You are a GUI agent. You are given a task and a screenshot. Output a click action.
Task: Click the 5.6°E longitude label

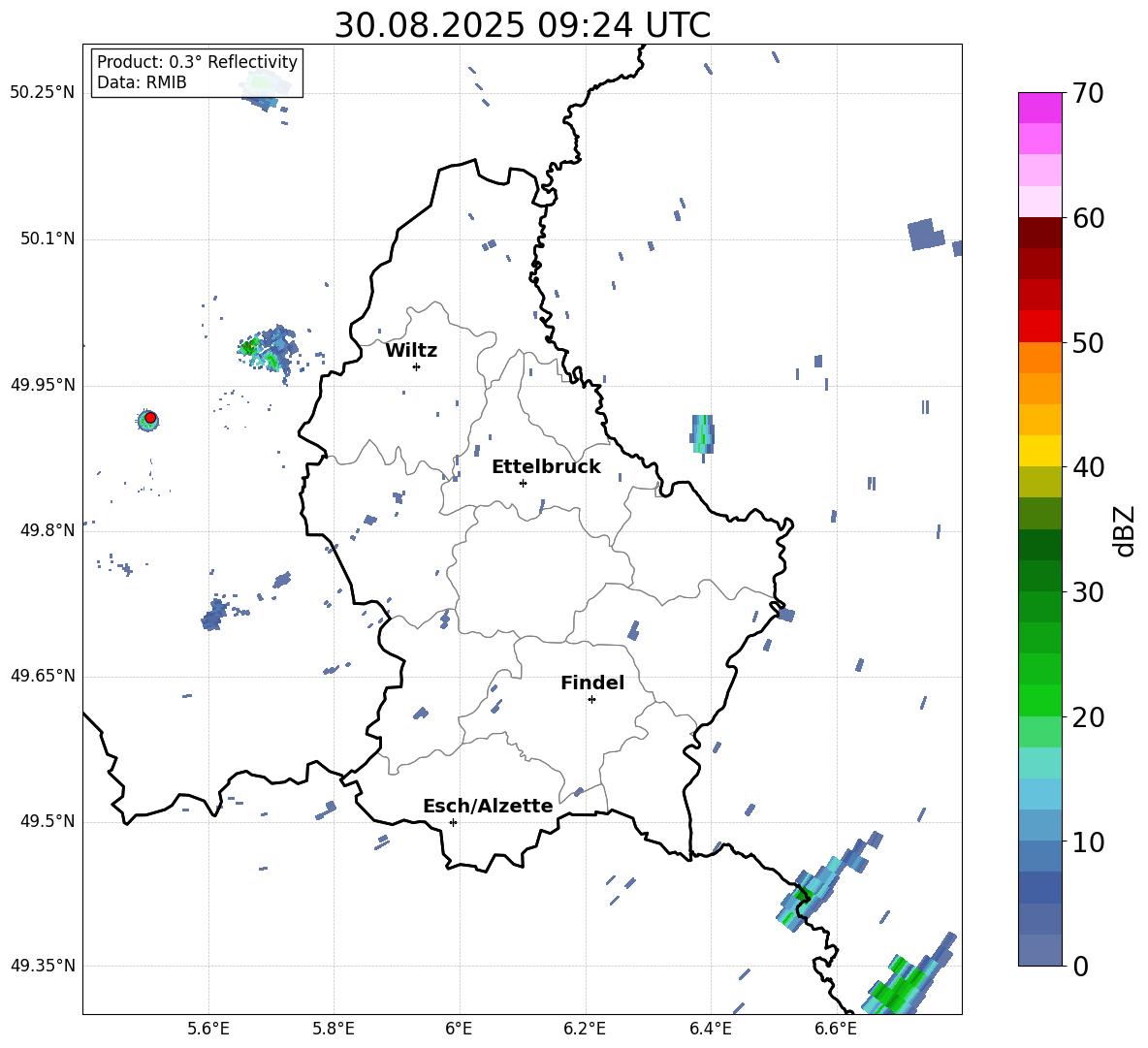pyautogui.click(x=208, y=1029)
